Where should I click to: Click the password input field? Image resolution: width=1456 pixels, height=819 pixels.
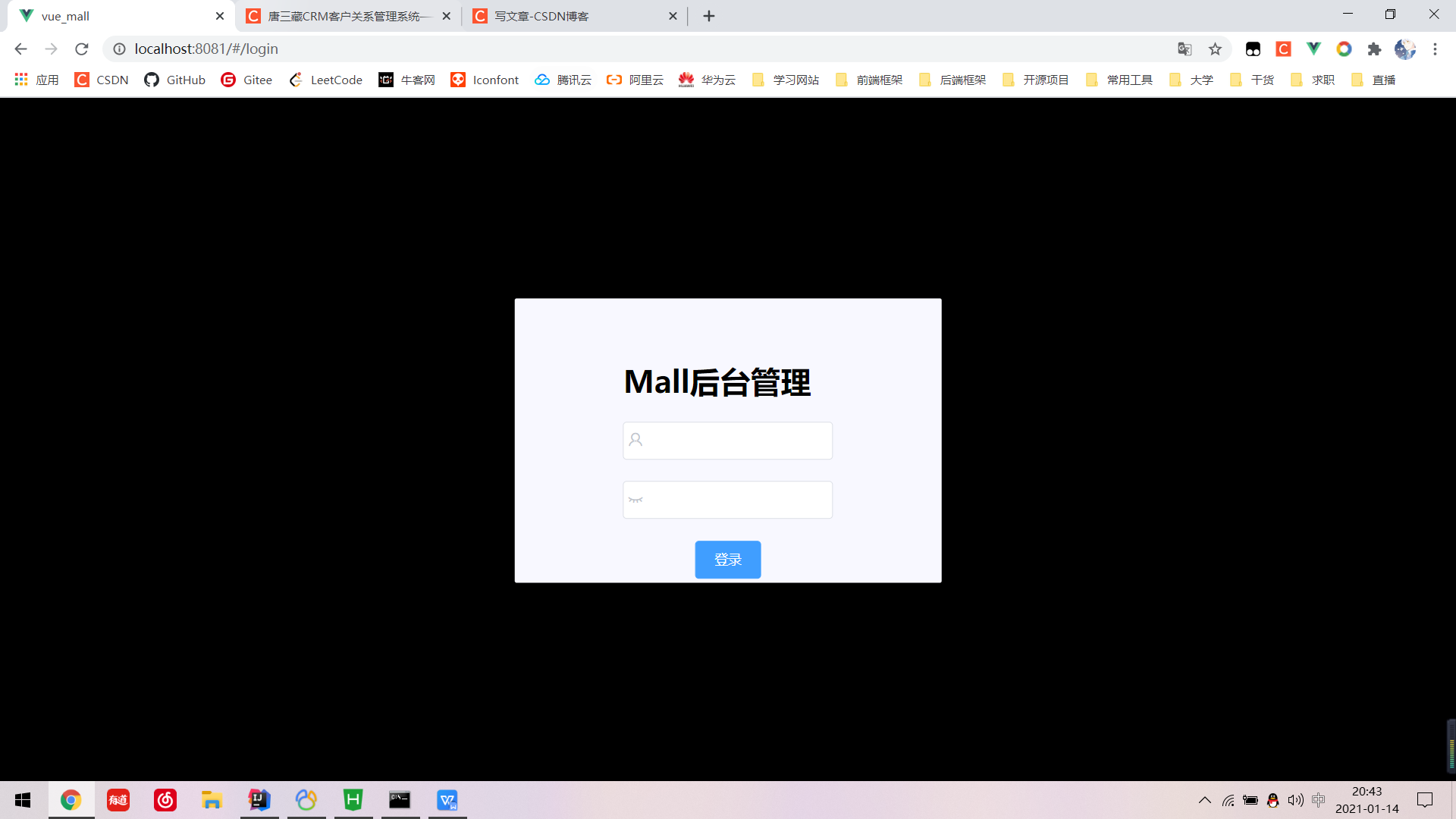click(x=727, y=500)
